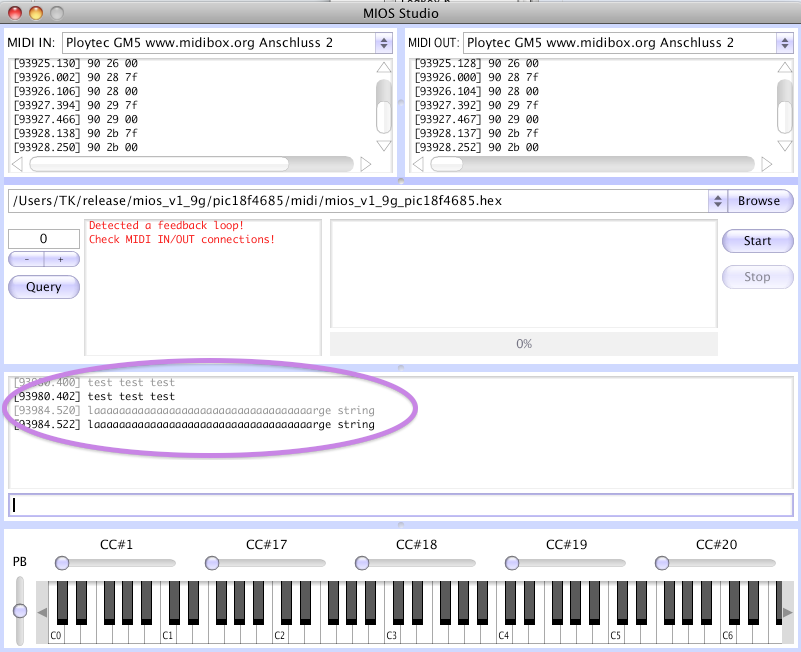Click up arrow of MIDI OUT monitor scrollbar
Image resolution: width=801 pixels, height=652 pixels.
tap(785, 67)
